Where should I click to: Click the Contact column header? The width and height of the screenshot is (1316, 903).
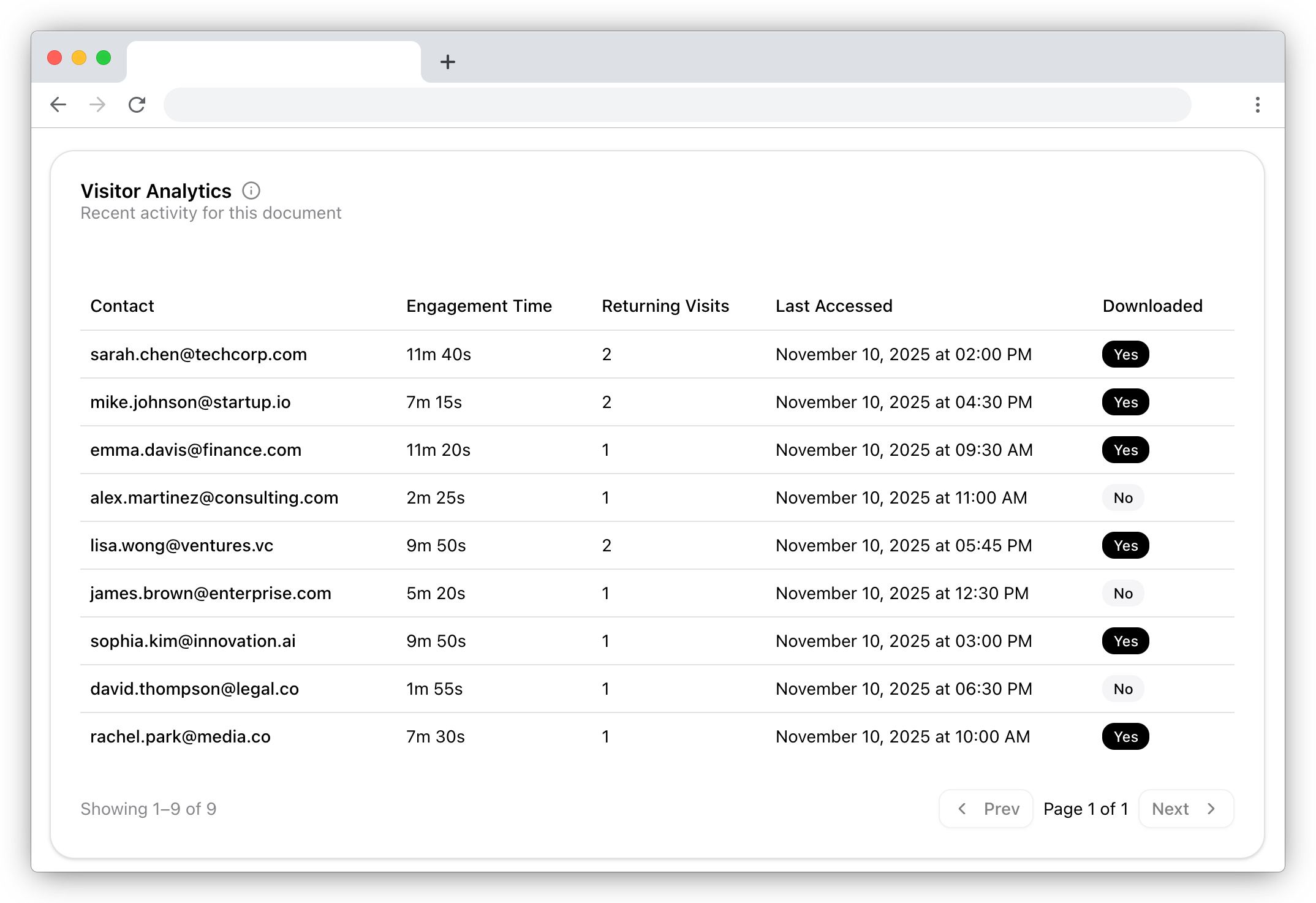122,306
